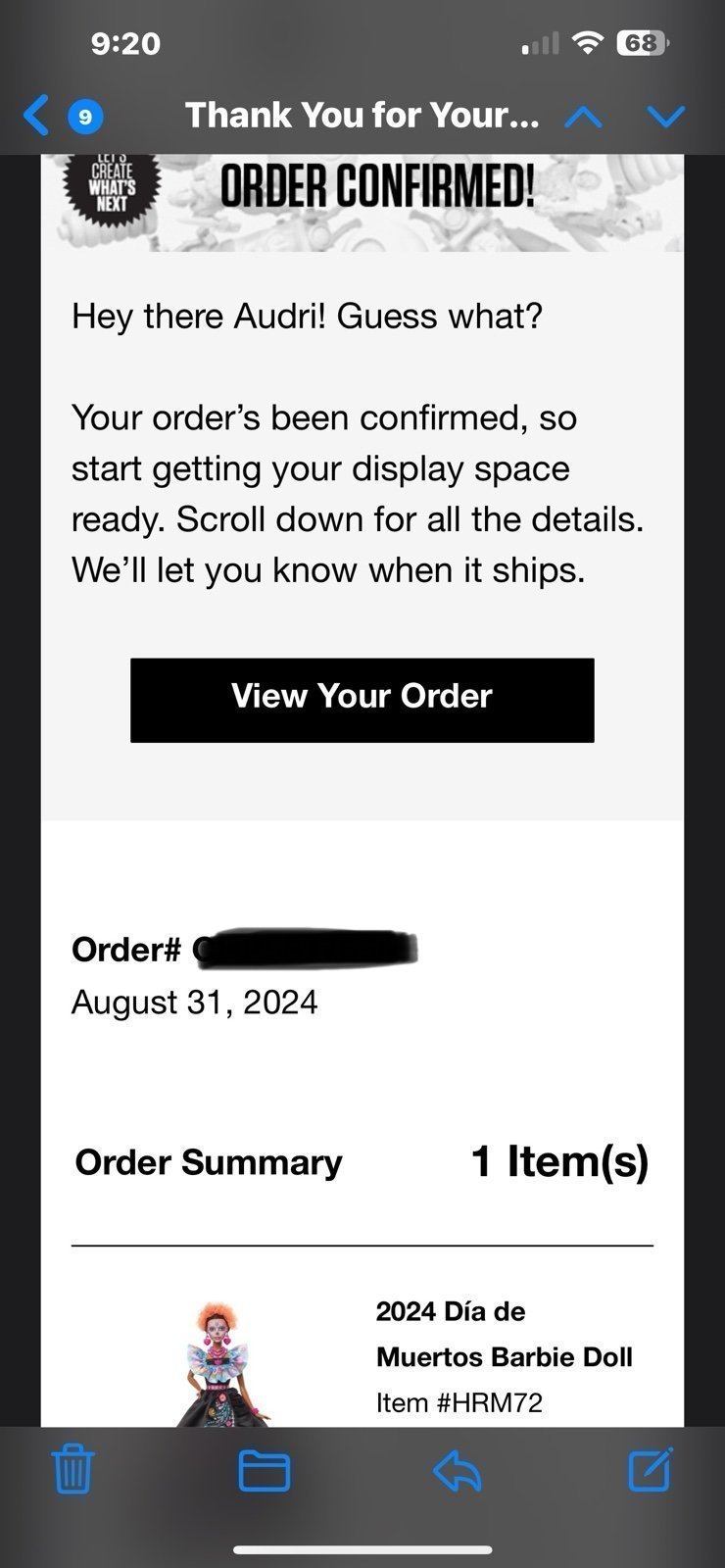Open the unread count badge showing 9
The width and height of the screenshot is (725, 1568).
click(x=85, y=118)
